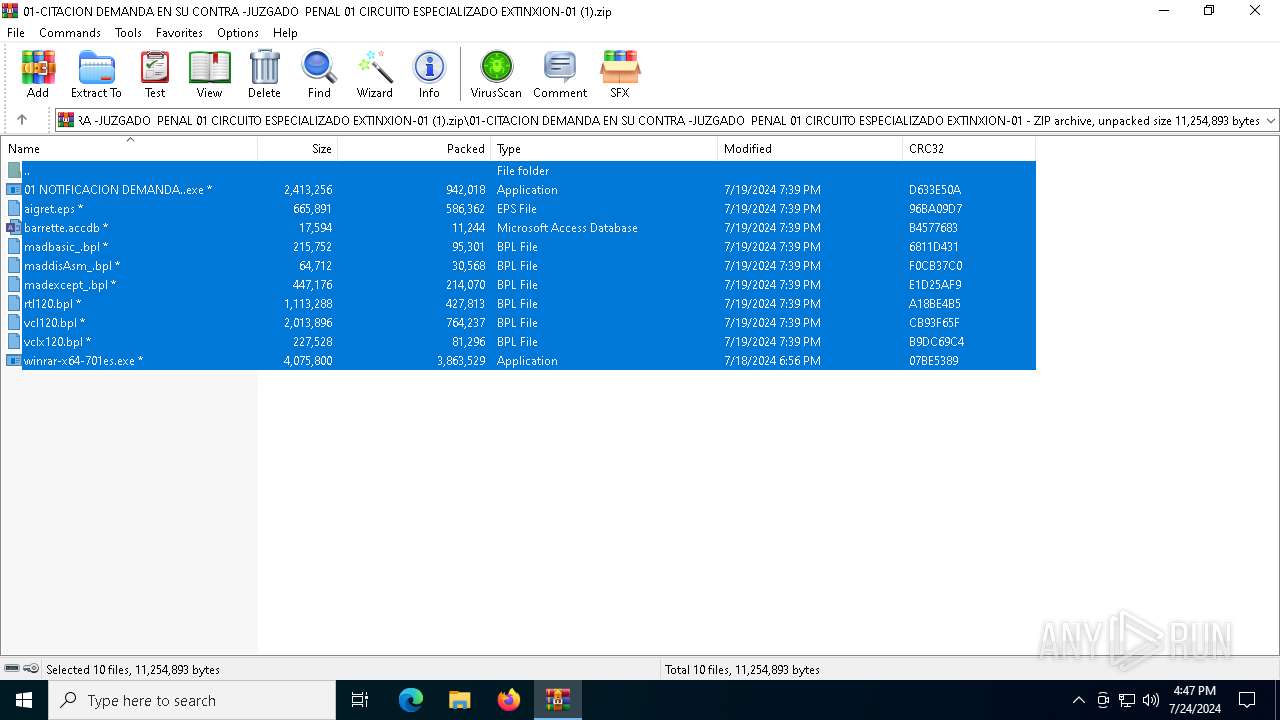Image resolution: width=1280 pixels, height=720 pixels.
Task: Click the Windows Start button
Action: 24,700
